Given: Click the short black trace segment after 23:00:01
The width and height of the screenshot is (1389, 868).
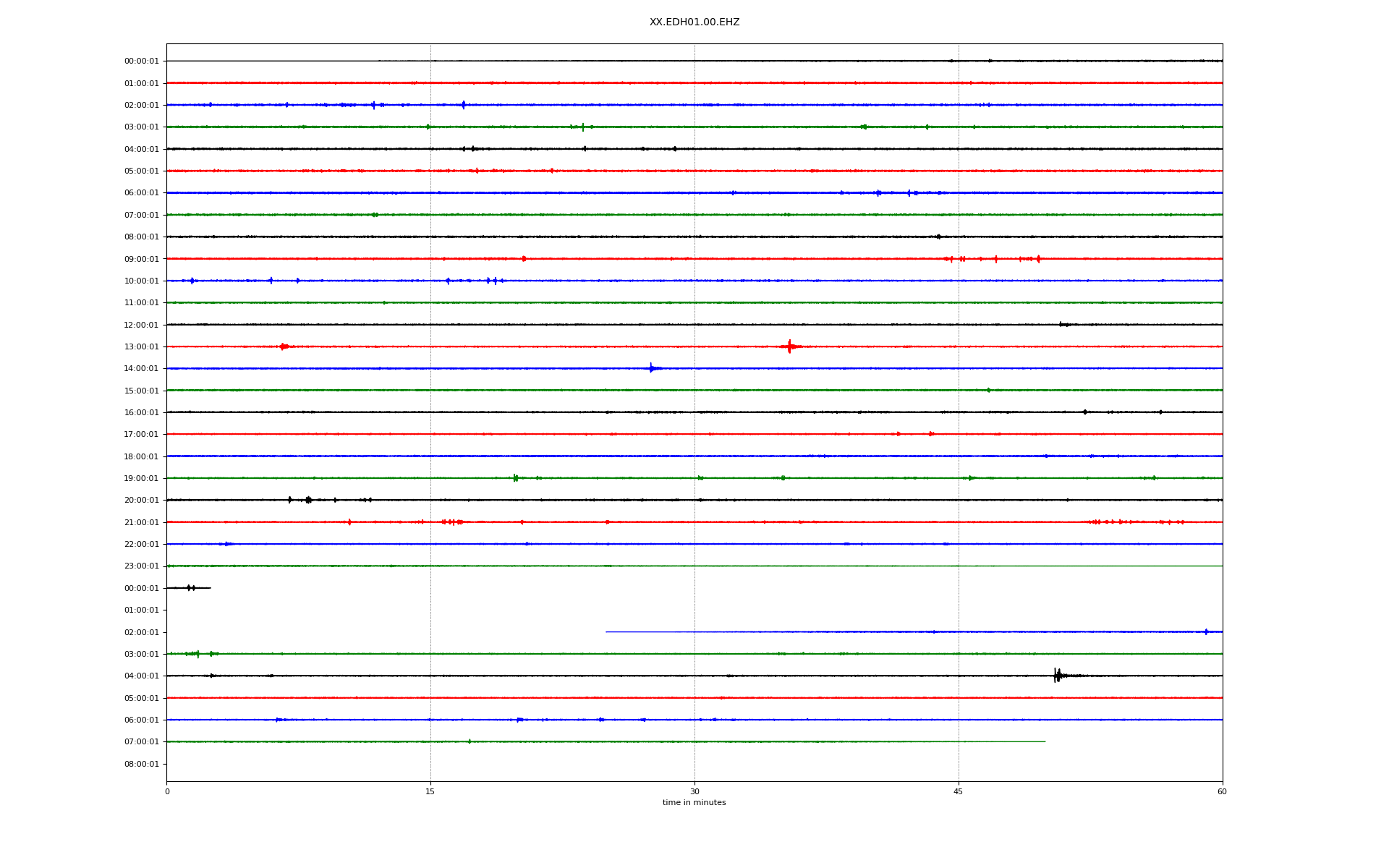Looking at the screenshot, I should 189,588.
